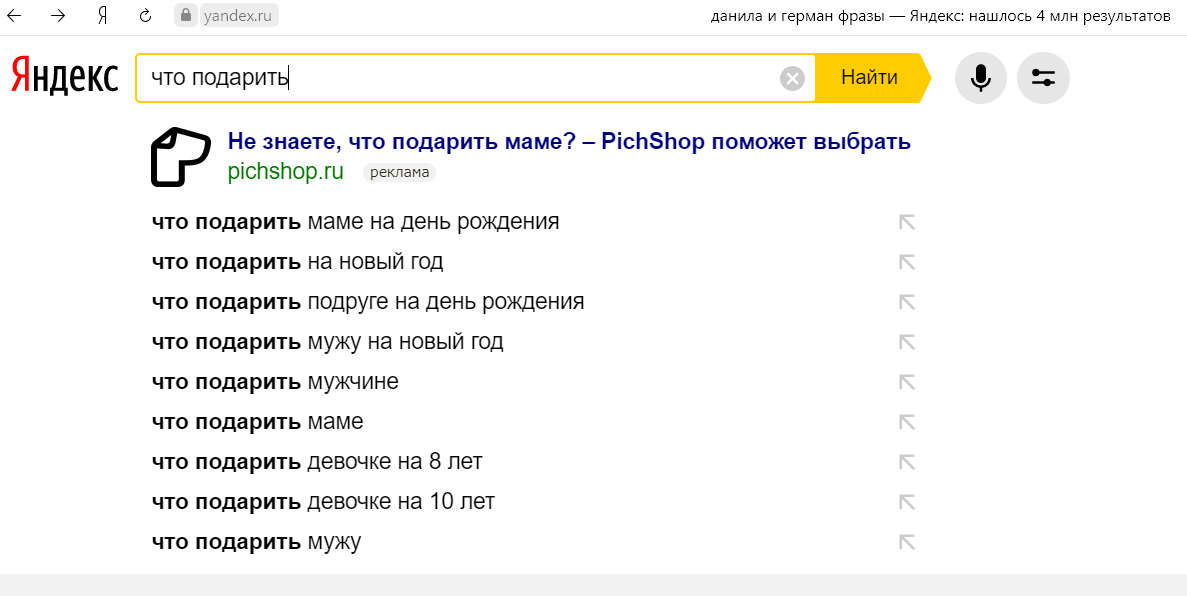The width and height of the screenshot is (1187, 596).
Task: Open search settings sliders icon
Action: [1043, 77]
